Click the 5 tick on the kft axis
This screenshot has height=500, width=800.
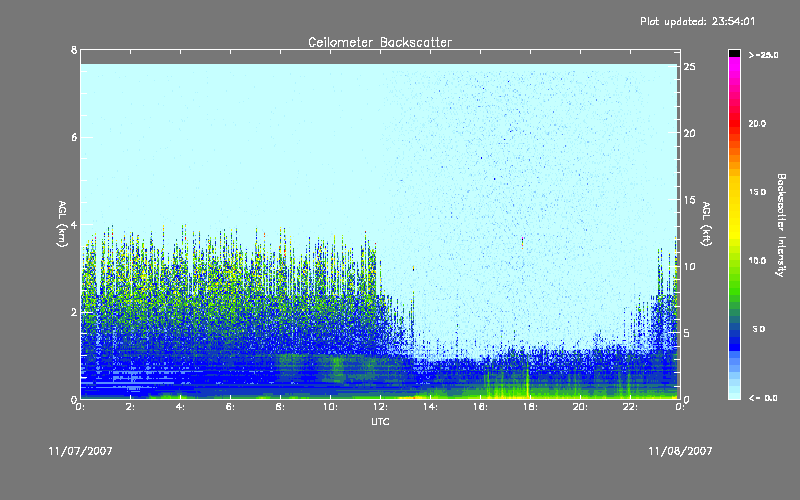[x=687, y=333]
